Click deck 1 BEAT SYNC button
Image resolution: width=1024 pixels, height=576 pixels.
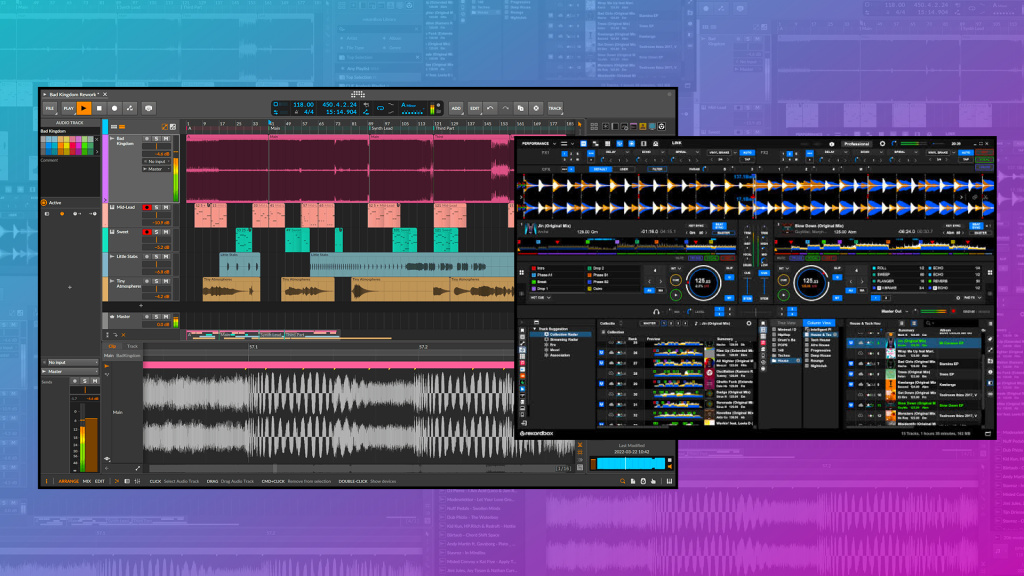coord(719,226)
